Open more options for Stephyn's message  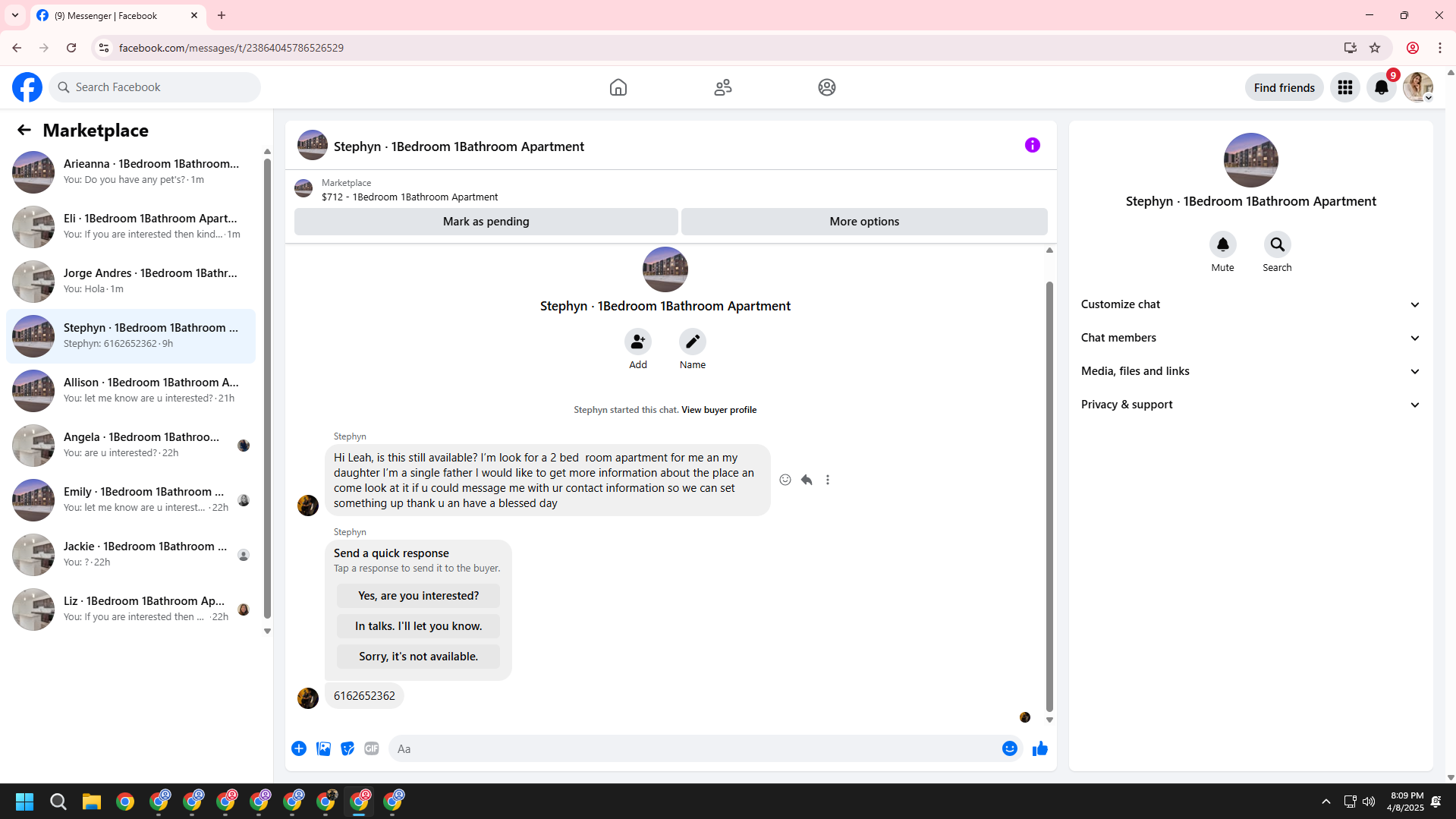[828, 480]
